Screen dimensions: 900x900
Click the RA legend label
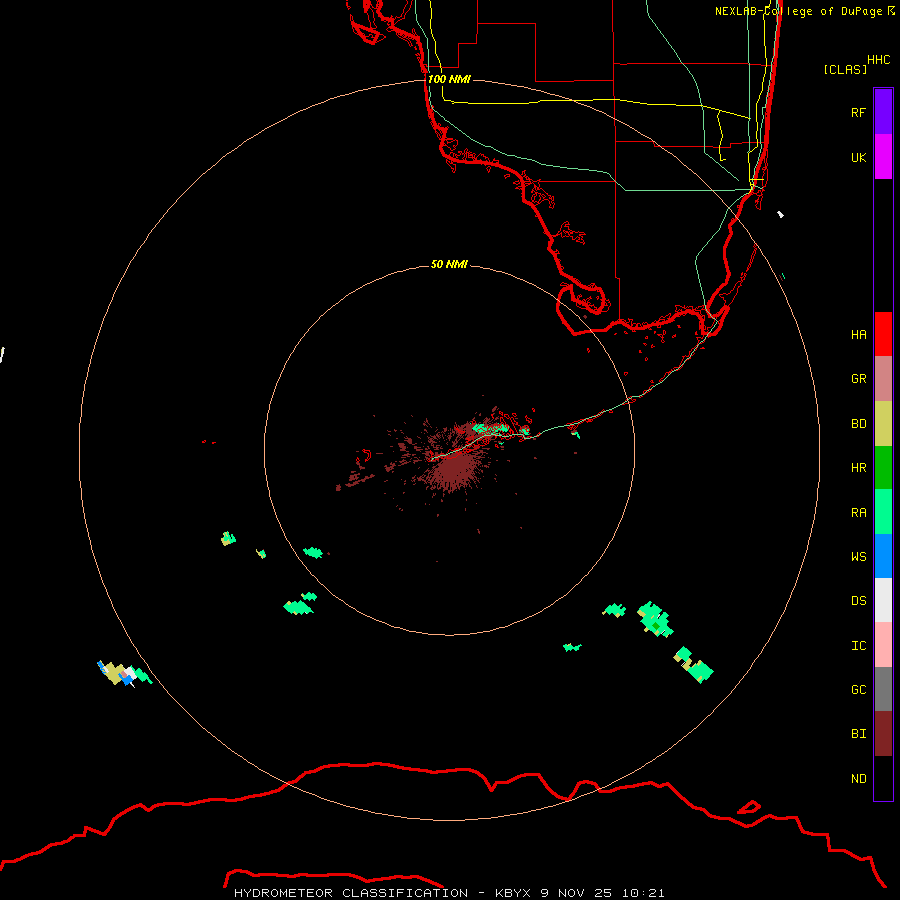coord(858,513)
